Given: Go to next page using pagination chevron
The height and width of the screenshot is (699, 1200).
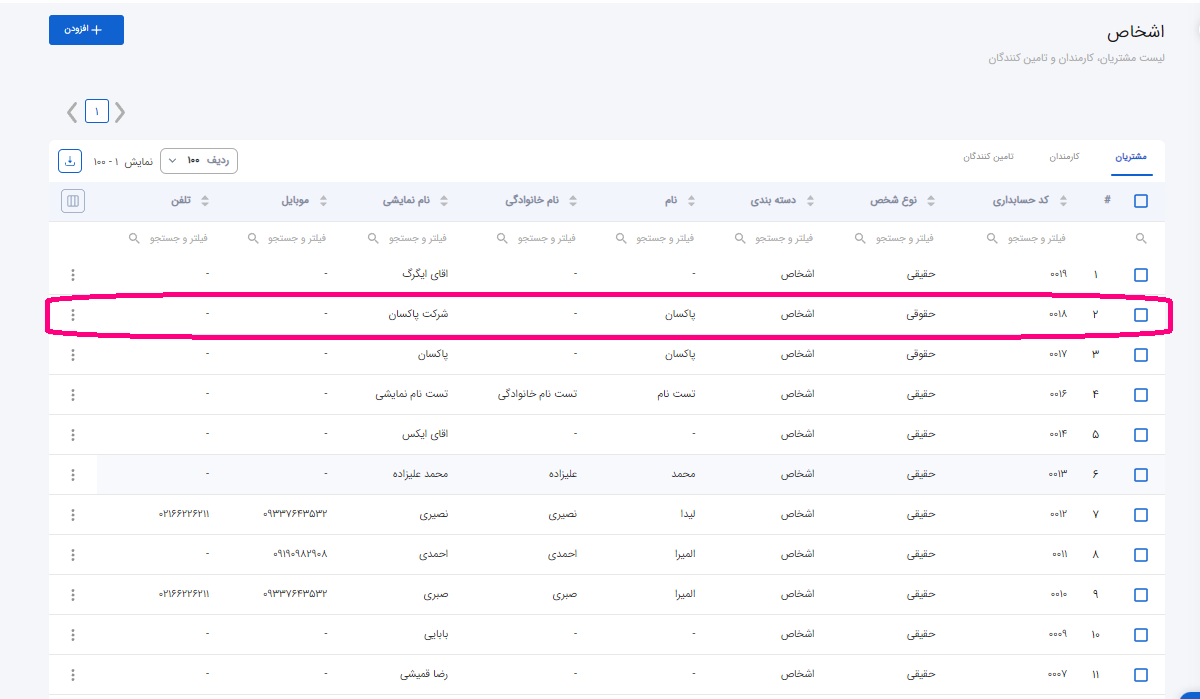Looking at the screenshot, I should pyautogui.click(x=72, y=112).
